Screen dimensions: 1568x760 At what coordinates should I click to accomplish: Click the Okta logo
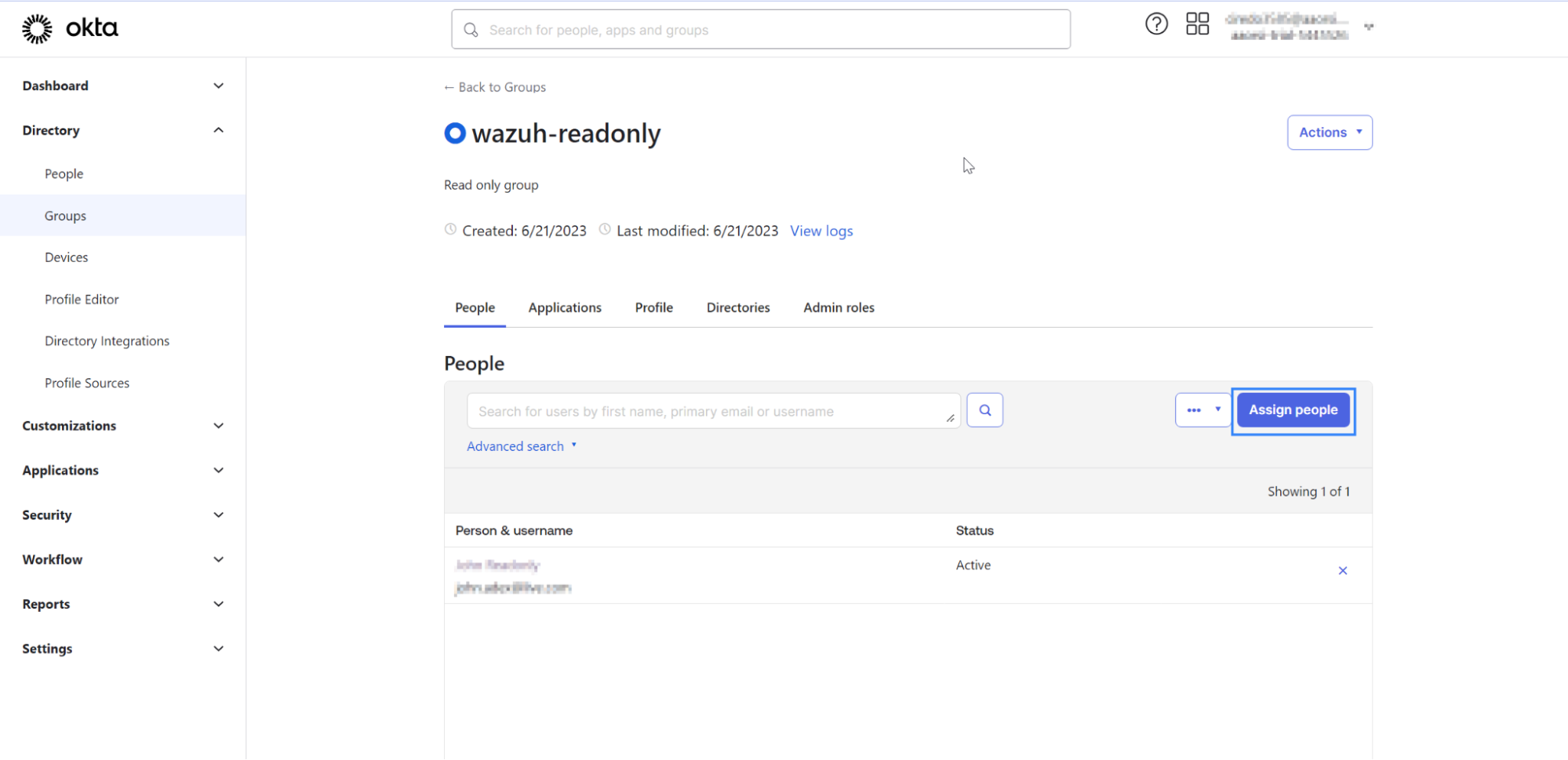pos(70,28)
